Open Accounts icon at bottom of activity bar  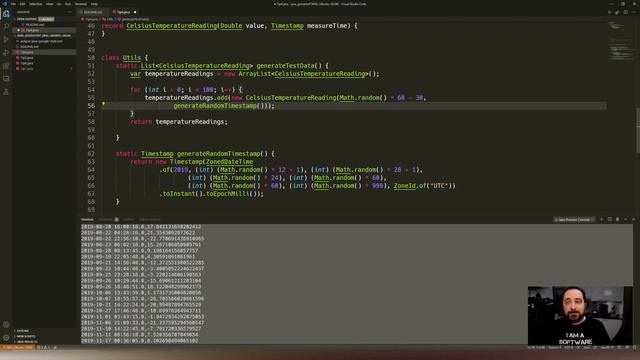(6, 324)
